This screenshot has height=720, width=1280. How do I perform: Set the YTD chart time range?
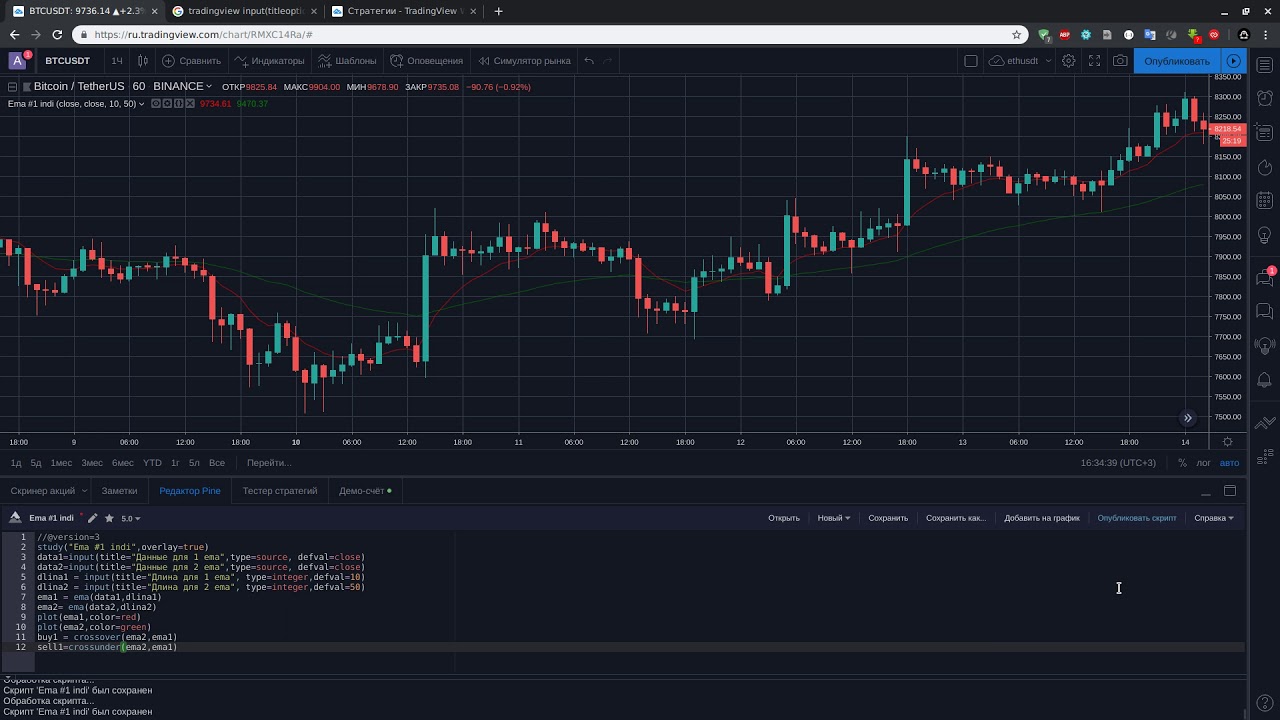click(x=152, y=463)
